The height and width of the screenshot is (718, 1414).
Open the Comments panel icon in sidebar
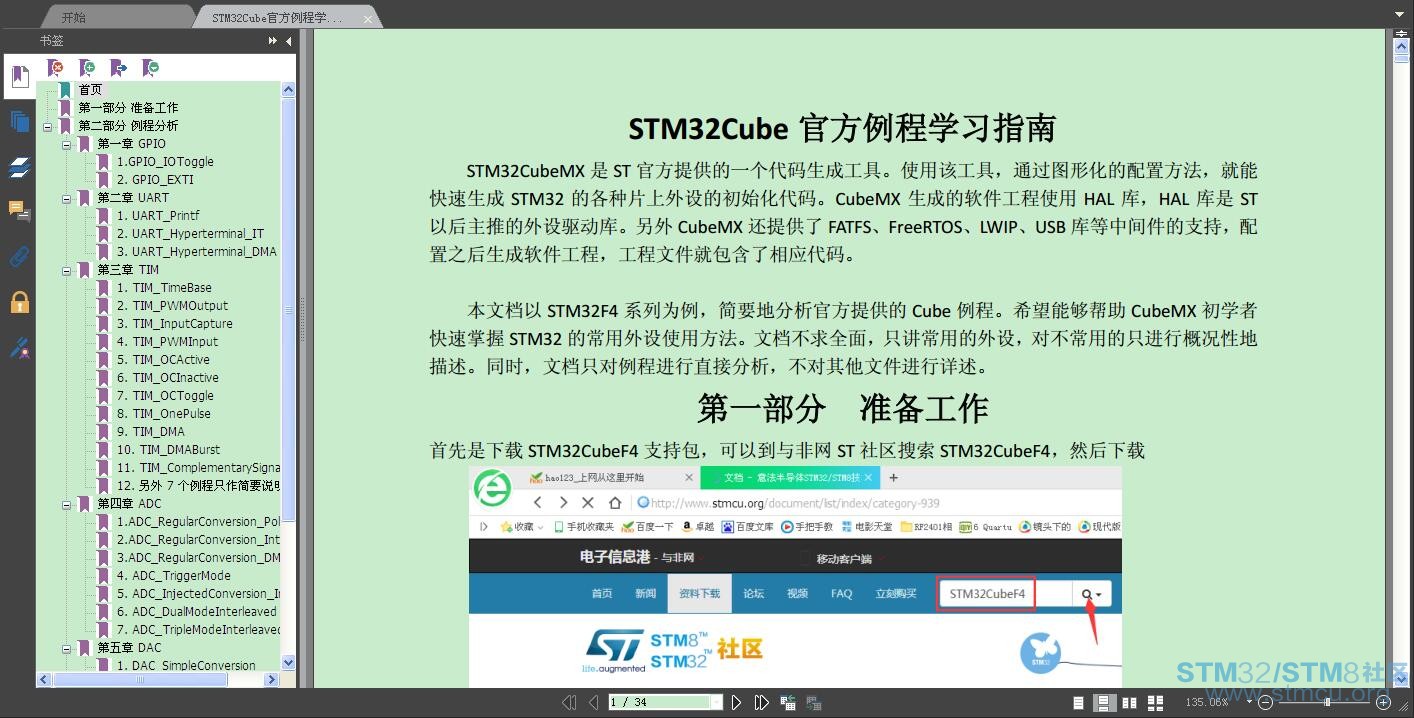coord(19,211)
